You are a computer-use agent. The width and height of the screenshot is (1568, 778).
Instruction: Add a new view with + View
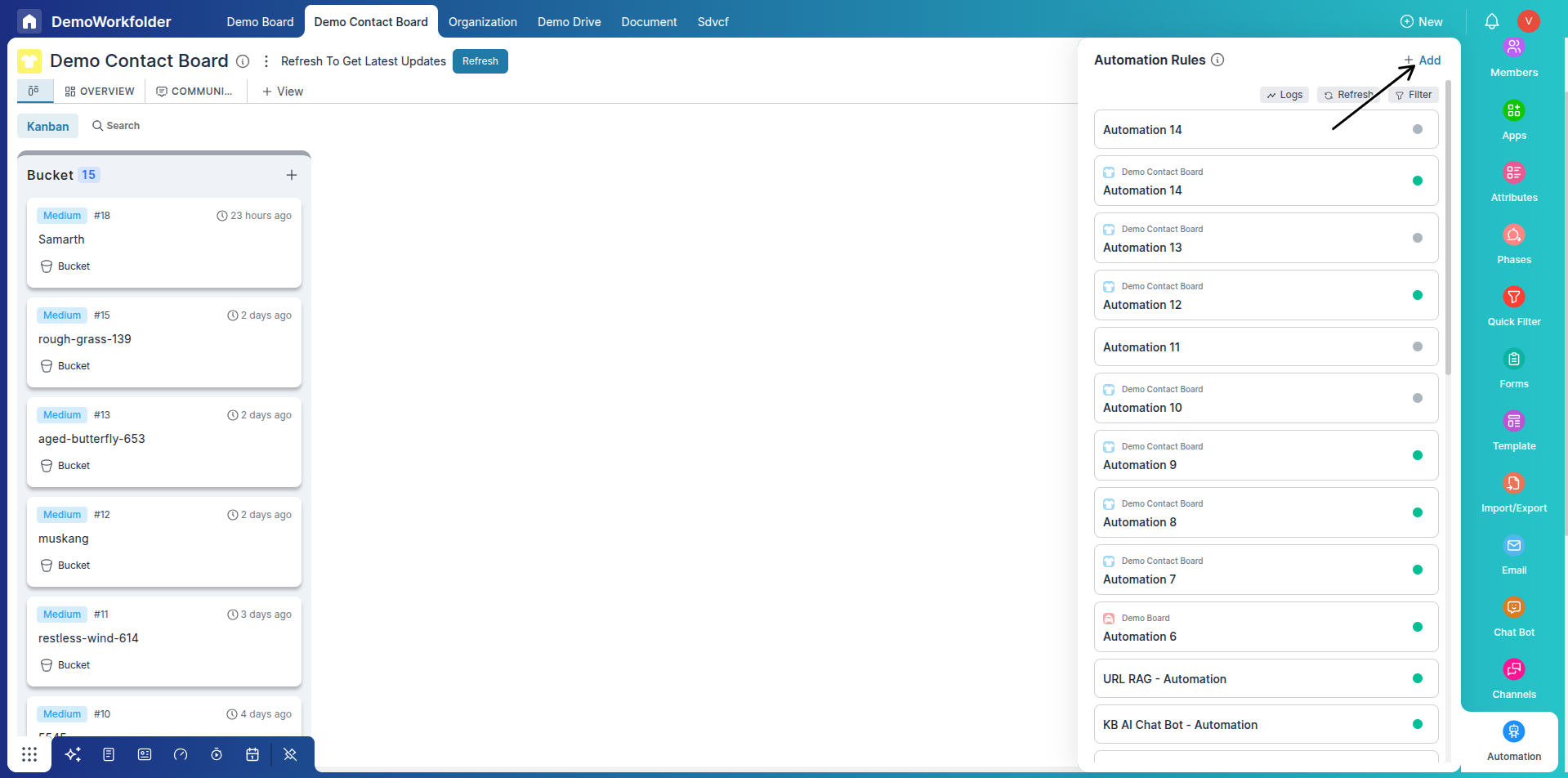[283, 92]
